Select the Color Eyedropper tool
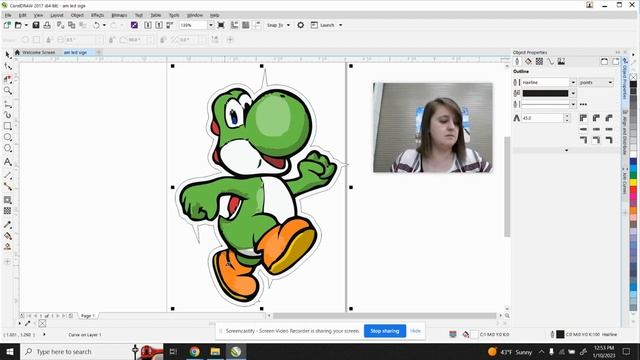Image resolution: width=640 pixels, height=360 pixels. pyautogui.click(x=8, y=224)
